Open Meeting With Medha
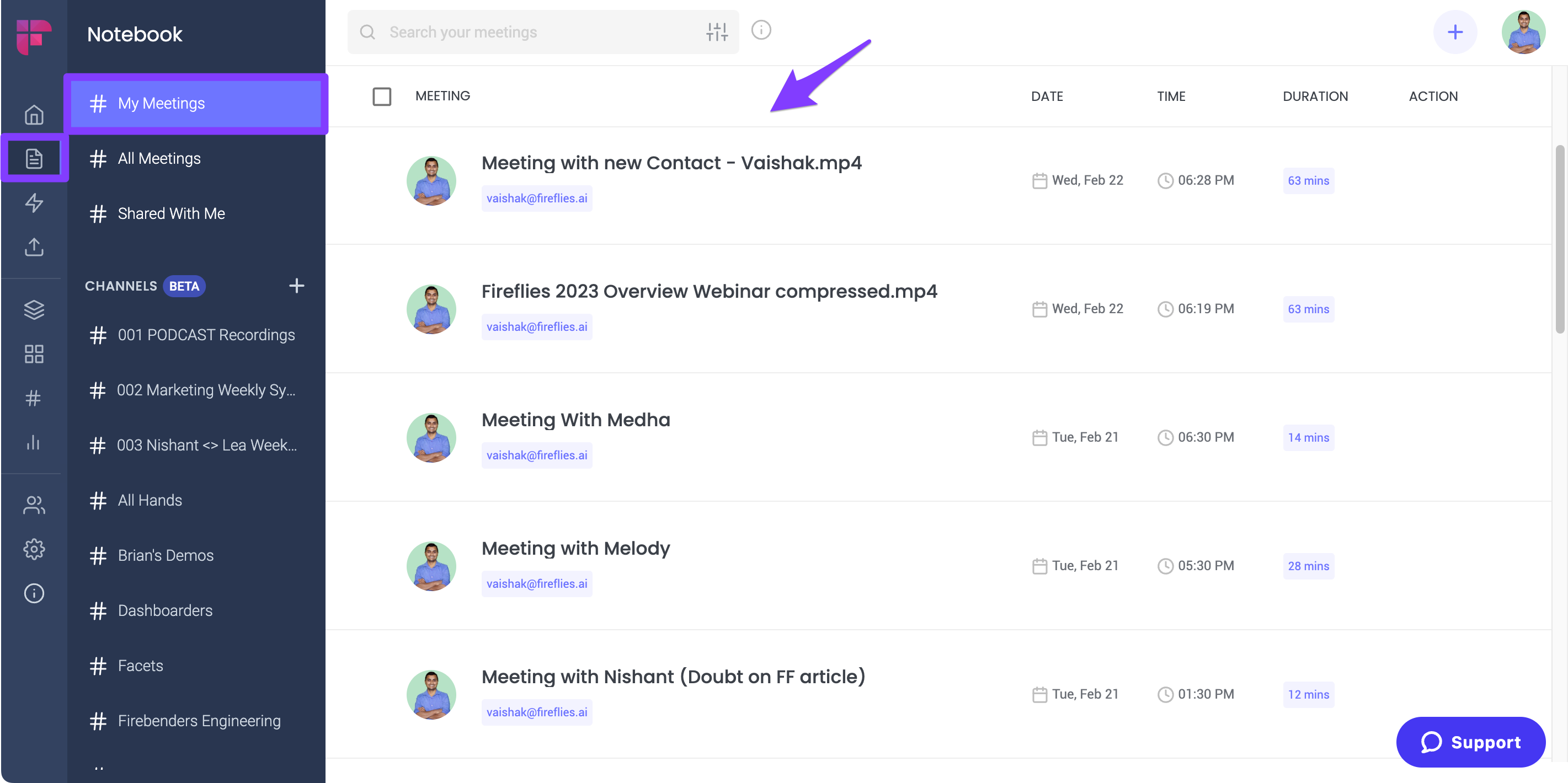The image size is (1568, 783). click(575, 420)
